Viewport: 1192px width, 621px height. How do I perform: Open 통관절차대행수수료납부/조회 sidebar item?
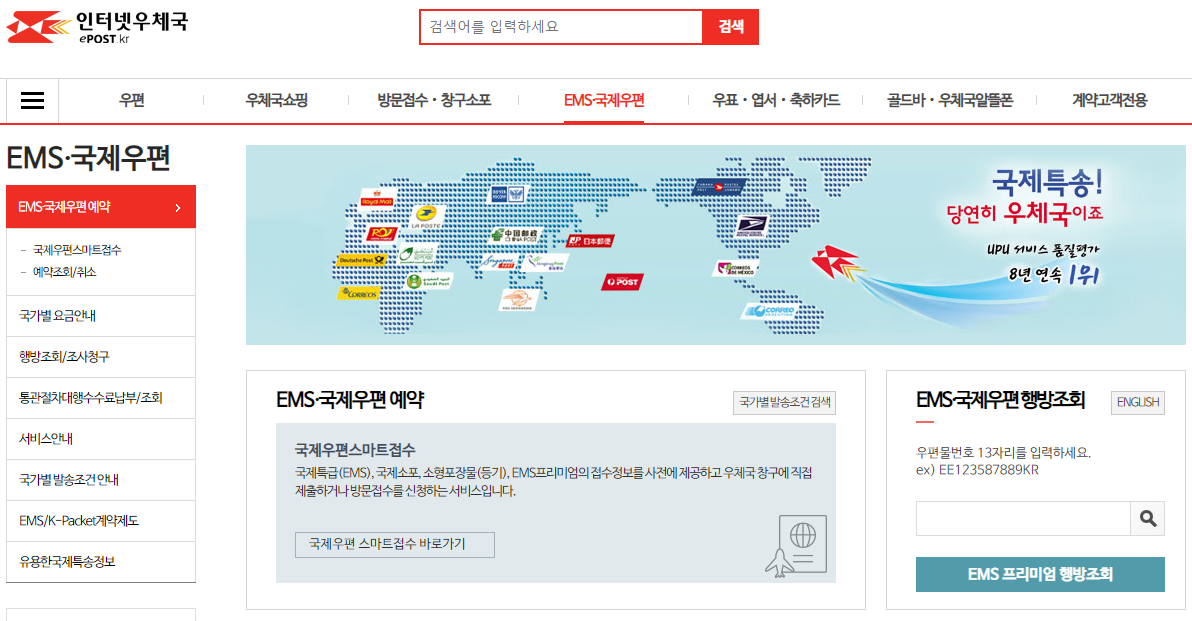click(100, 398)
